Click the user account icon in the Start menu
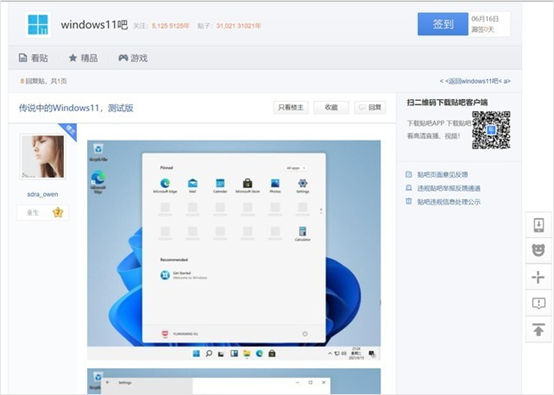 pyautogui.click(x=165, y=334)
